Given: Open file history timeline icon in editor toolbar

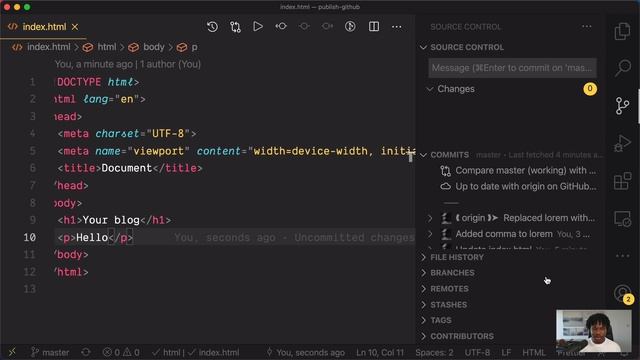Looking at the screenshot, I should click(x=212, y=27).
